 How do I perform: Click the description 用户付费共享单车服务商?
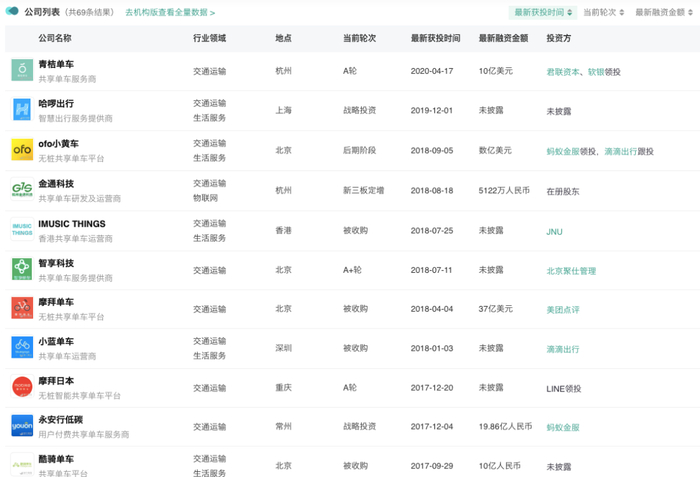click(84, 435)
